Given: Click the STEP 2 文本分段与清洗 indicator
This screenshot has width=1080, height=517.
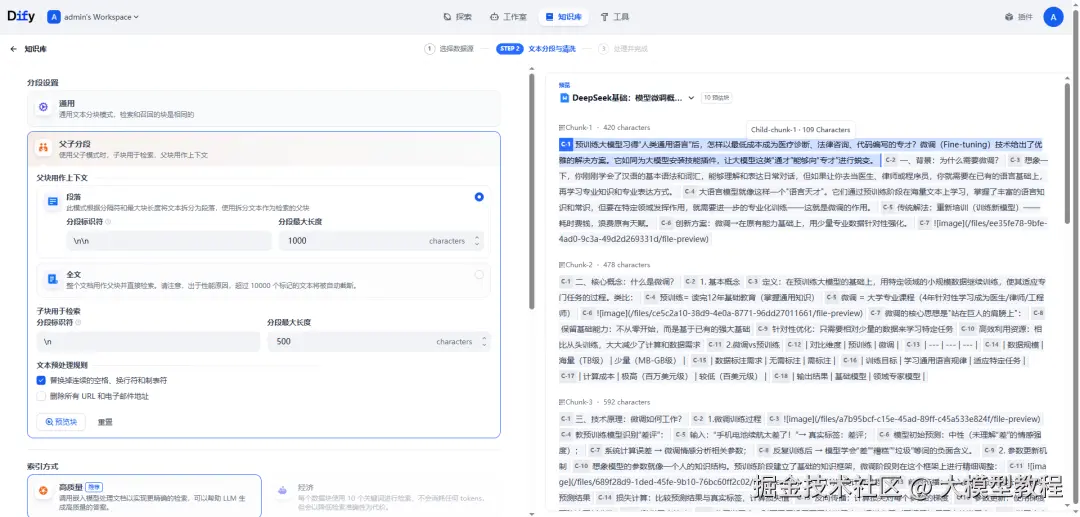Looking at the screenshot, I should pos(535,49).
